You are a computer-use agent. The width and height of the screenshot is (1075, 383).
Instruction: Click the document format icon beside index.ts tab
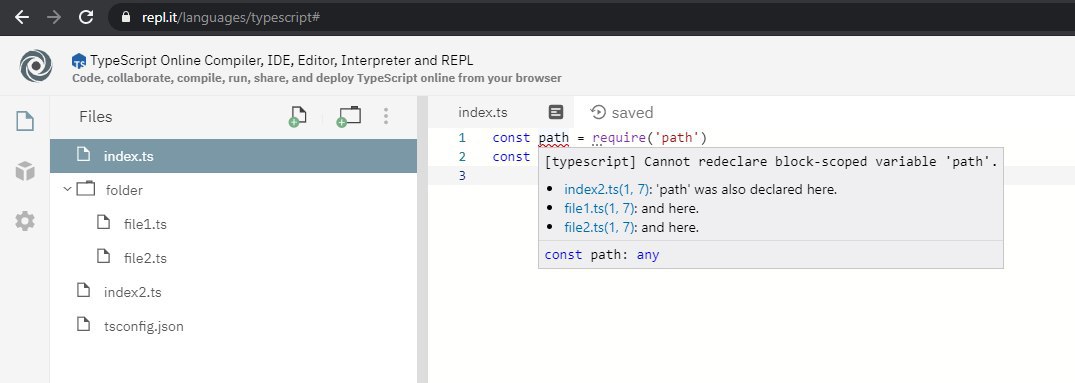click(556, 112)
